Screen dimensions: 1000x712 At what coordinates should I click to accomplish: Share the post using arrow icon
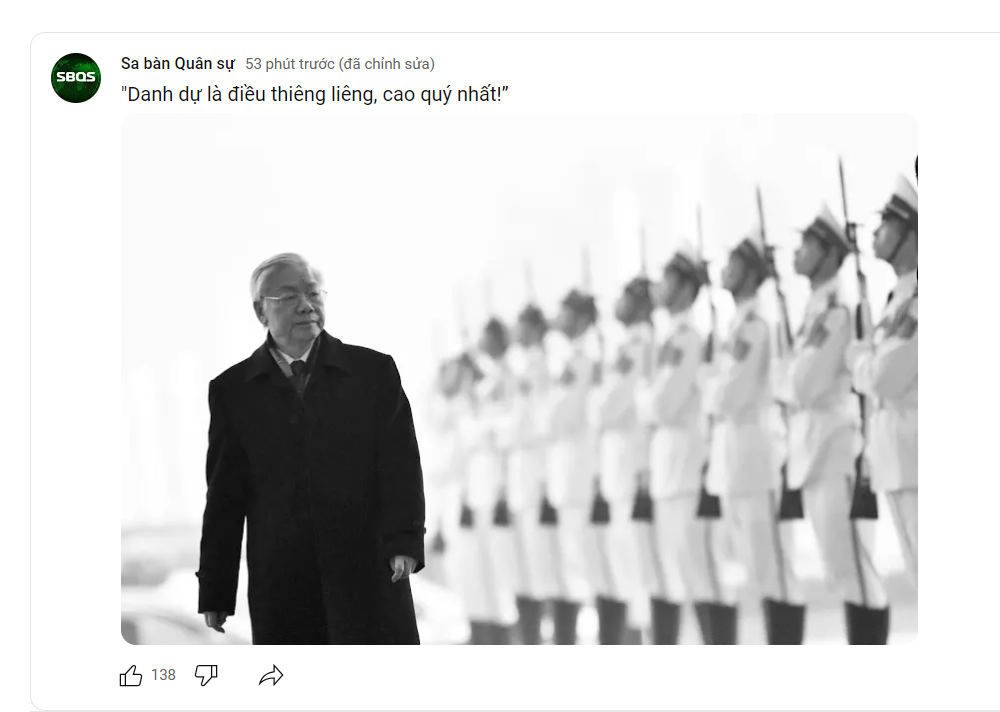[x=271, y=675]
